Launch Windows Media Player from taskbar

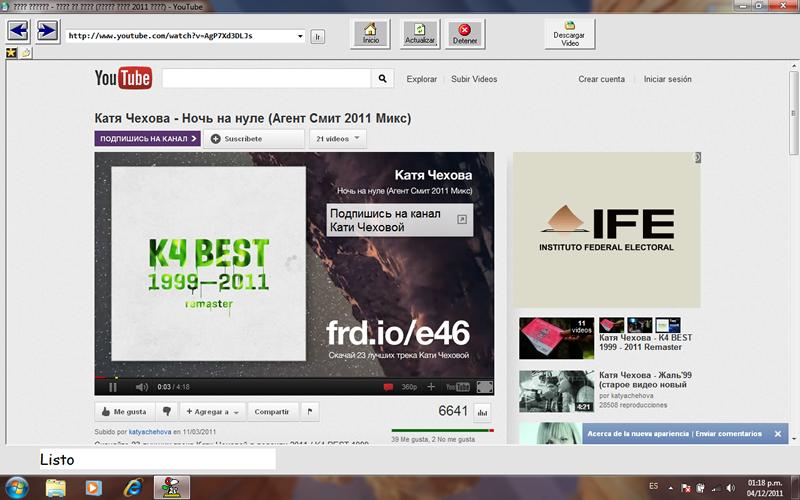click(x=93, y=487)
